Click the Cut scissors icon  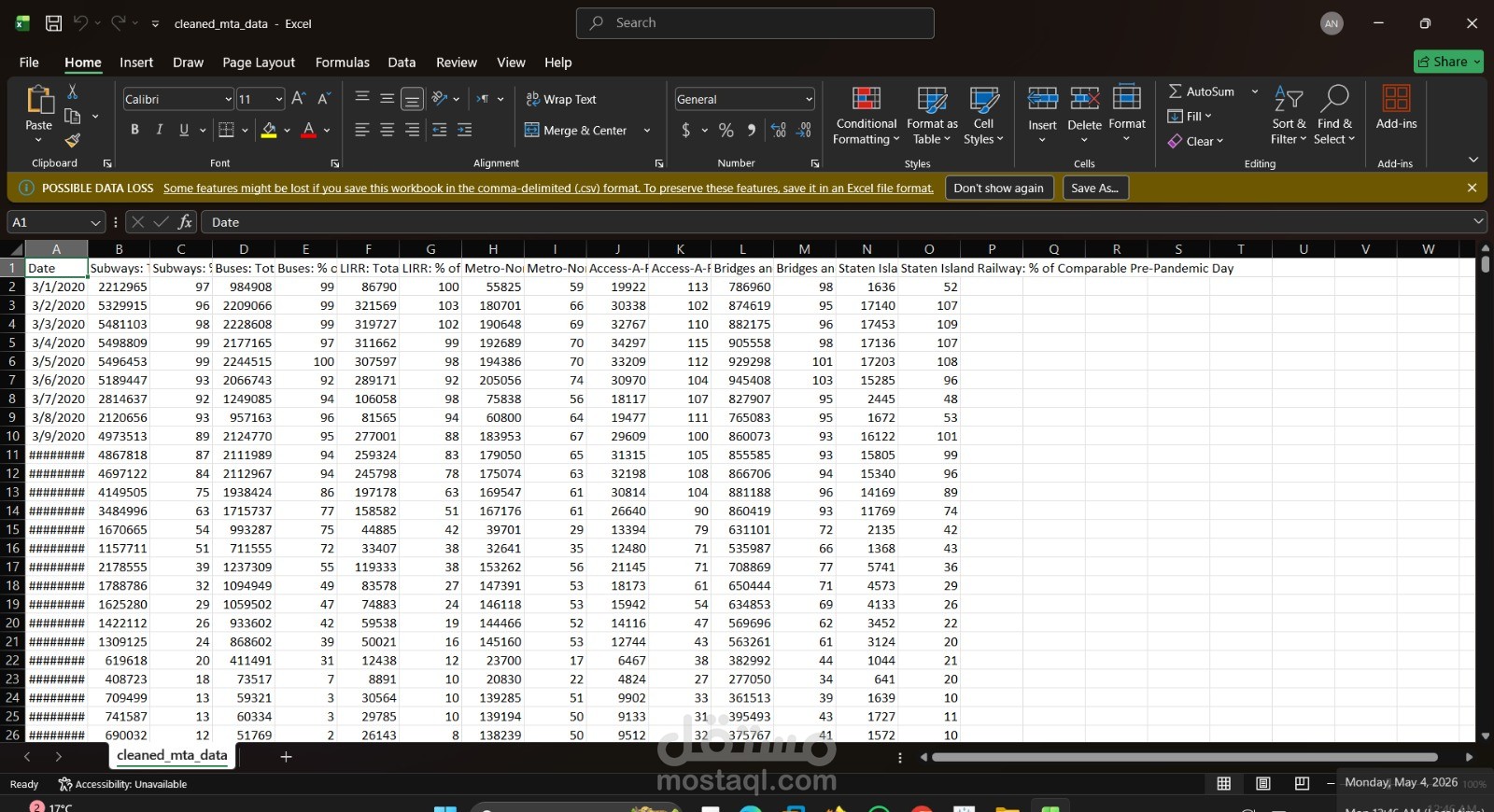(72, 91)
